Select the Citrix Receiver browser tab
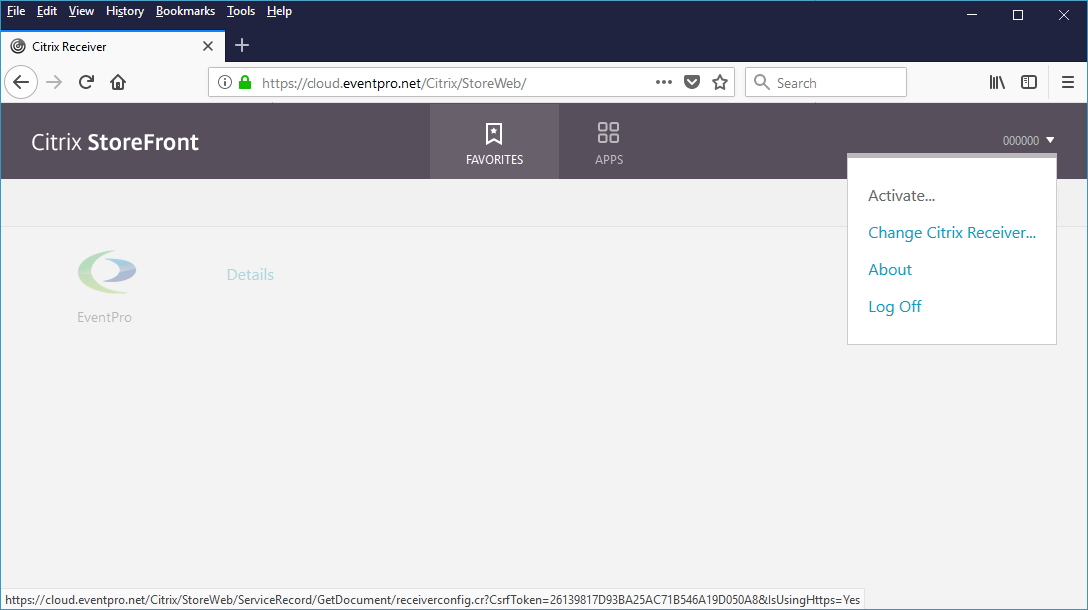The image size is (1088, 610). pos(112,46)
